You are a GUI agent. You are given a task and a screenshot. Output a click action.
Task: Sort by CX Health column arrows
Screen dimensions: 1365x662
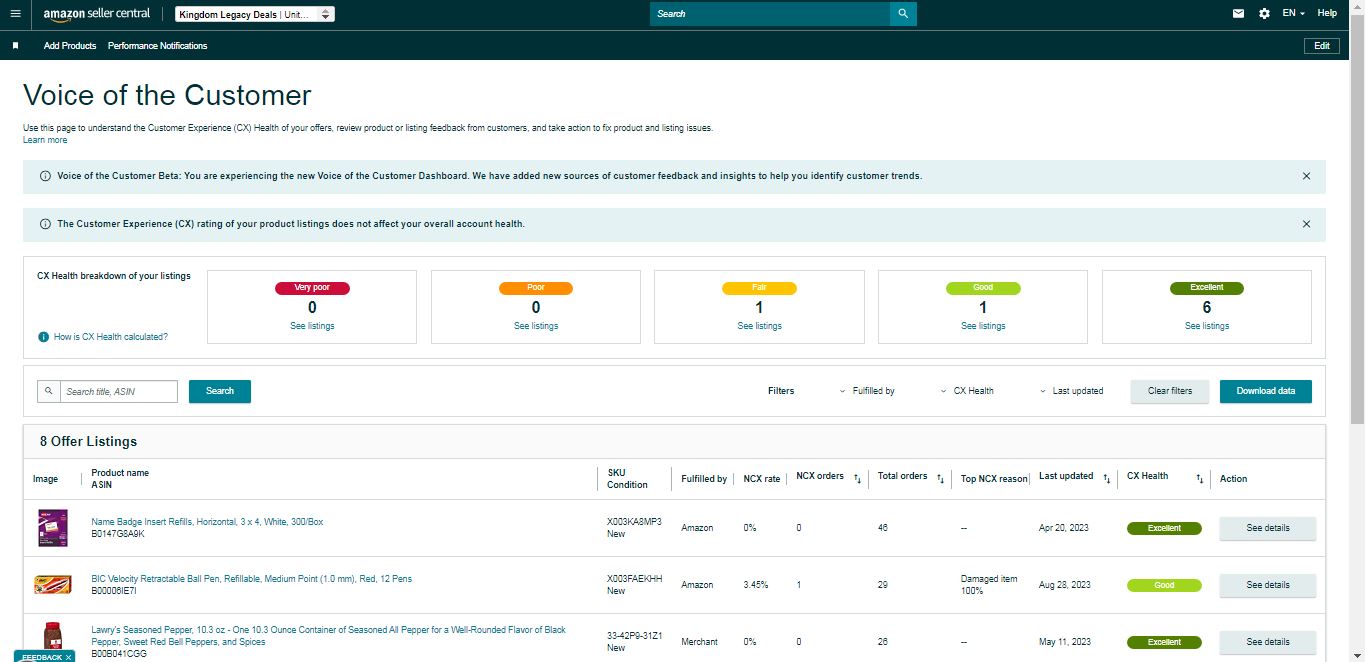tap(1199, 479)
